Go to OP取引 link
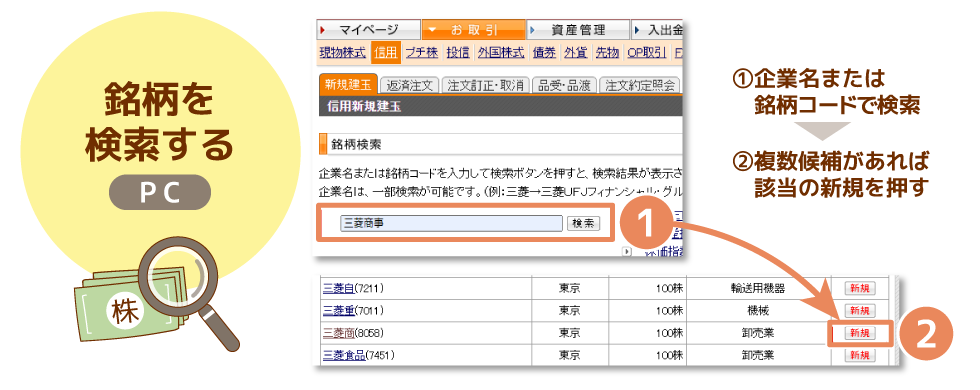Image resolution: width=980 pixels, height=390 pixels. coord(646,53)
